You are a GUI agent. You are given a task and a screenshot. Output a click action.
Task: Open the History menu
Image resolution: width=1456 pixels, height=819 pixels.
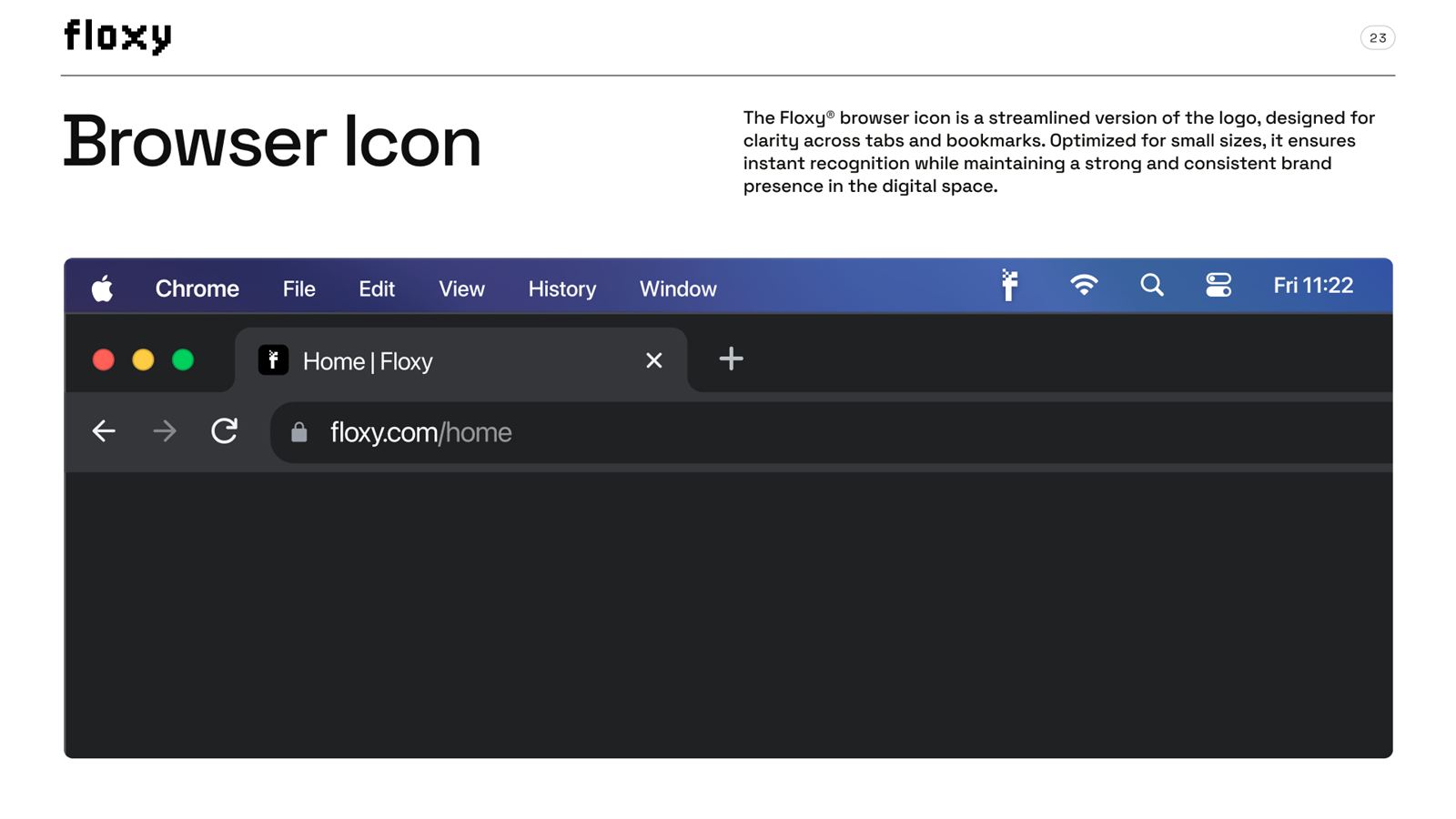[x=562, y=288]
